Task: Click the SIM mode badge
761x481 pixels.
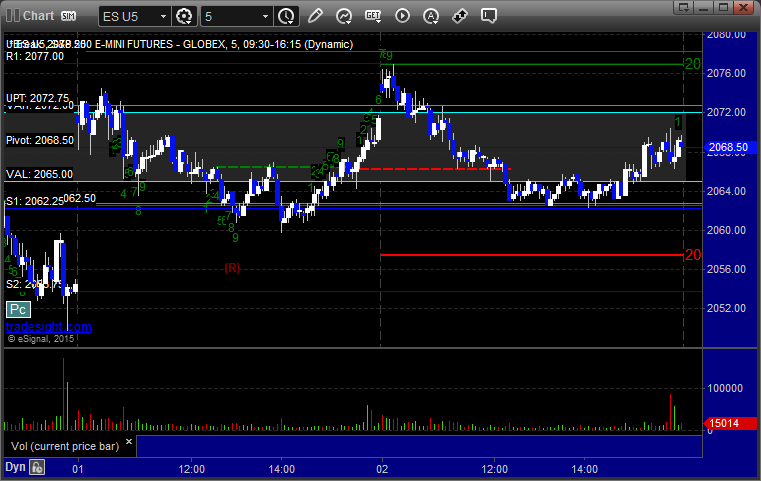Action: pos(68,16)
